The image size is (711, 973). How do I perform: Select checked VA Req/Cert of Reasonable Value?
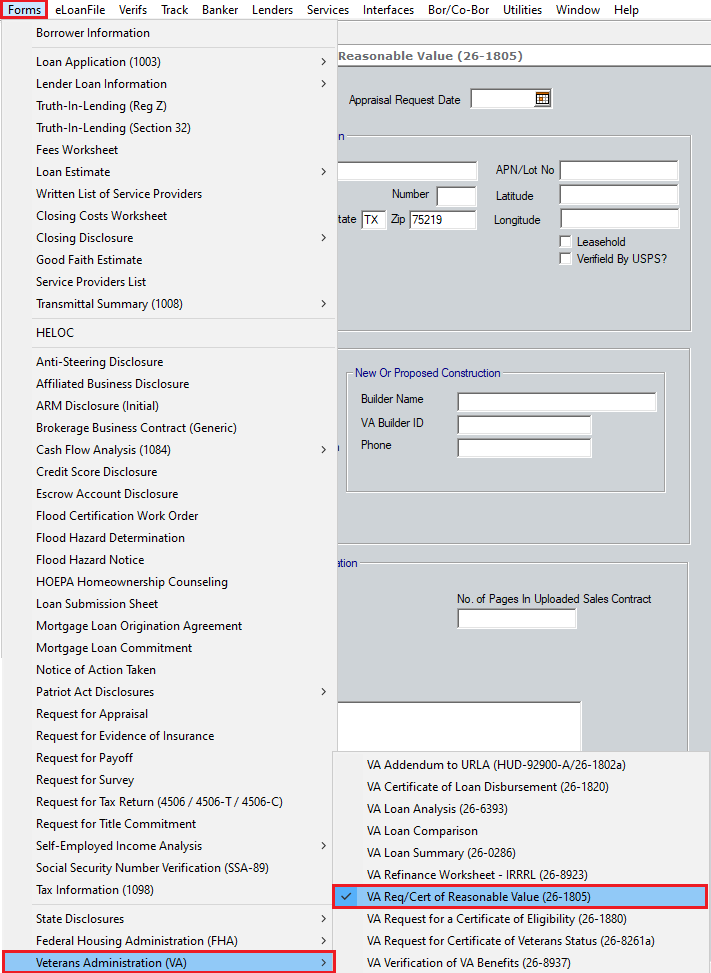[521, 897]
